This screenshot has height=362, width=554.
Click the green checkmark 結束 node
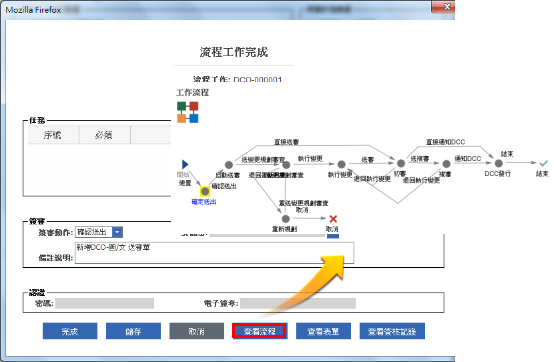tap(543, 163)
